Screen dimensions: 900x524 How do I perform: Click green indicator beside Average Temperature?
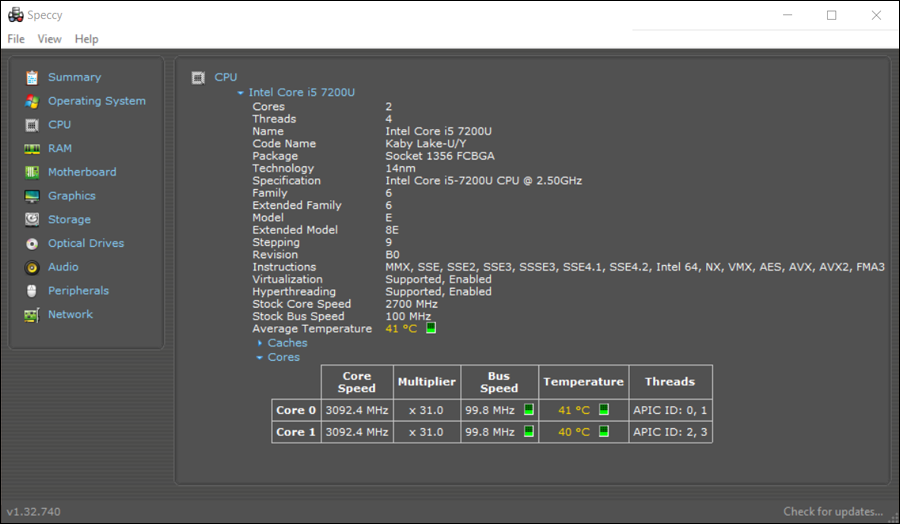(x=431, y=328)
